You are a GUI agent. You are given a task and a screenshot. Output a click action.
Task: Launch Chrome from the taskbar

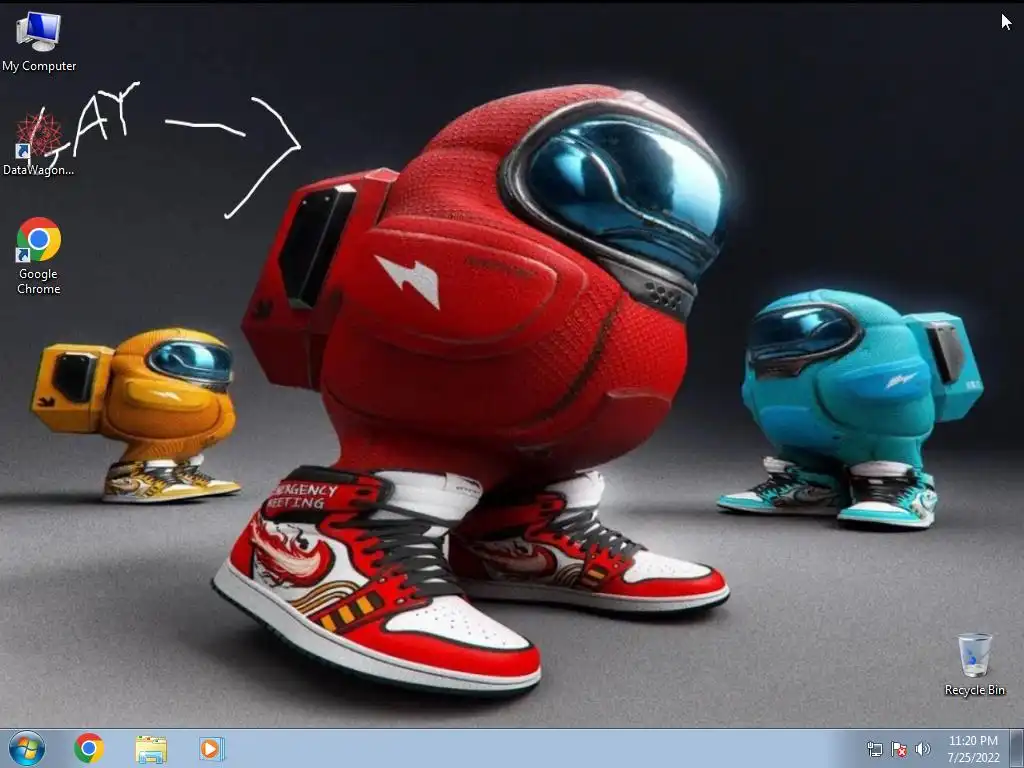[89, 748]
